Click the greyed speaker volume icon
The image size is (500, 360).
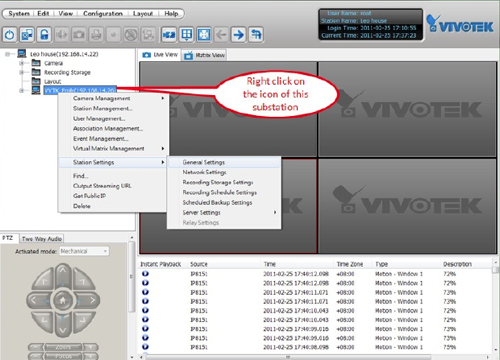pyautogui.click(x=62, y=34)
